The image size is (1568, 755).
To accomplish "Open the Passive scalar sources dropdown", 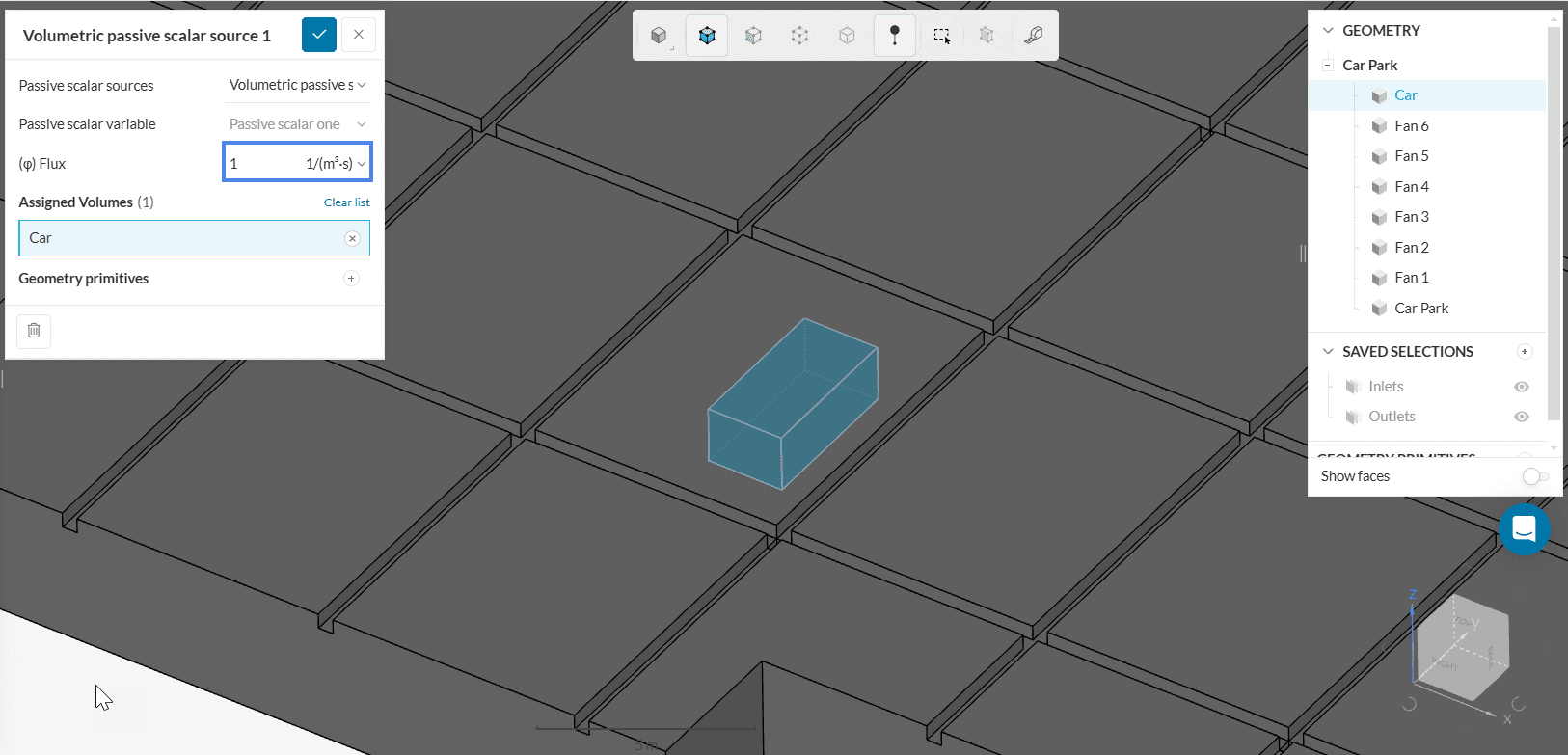I will [x=297, y=85].
